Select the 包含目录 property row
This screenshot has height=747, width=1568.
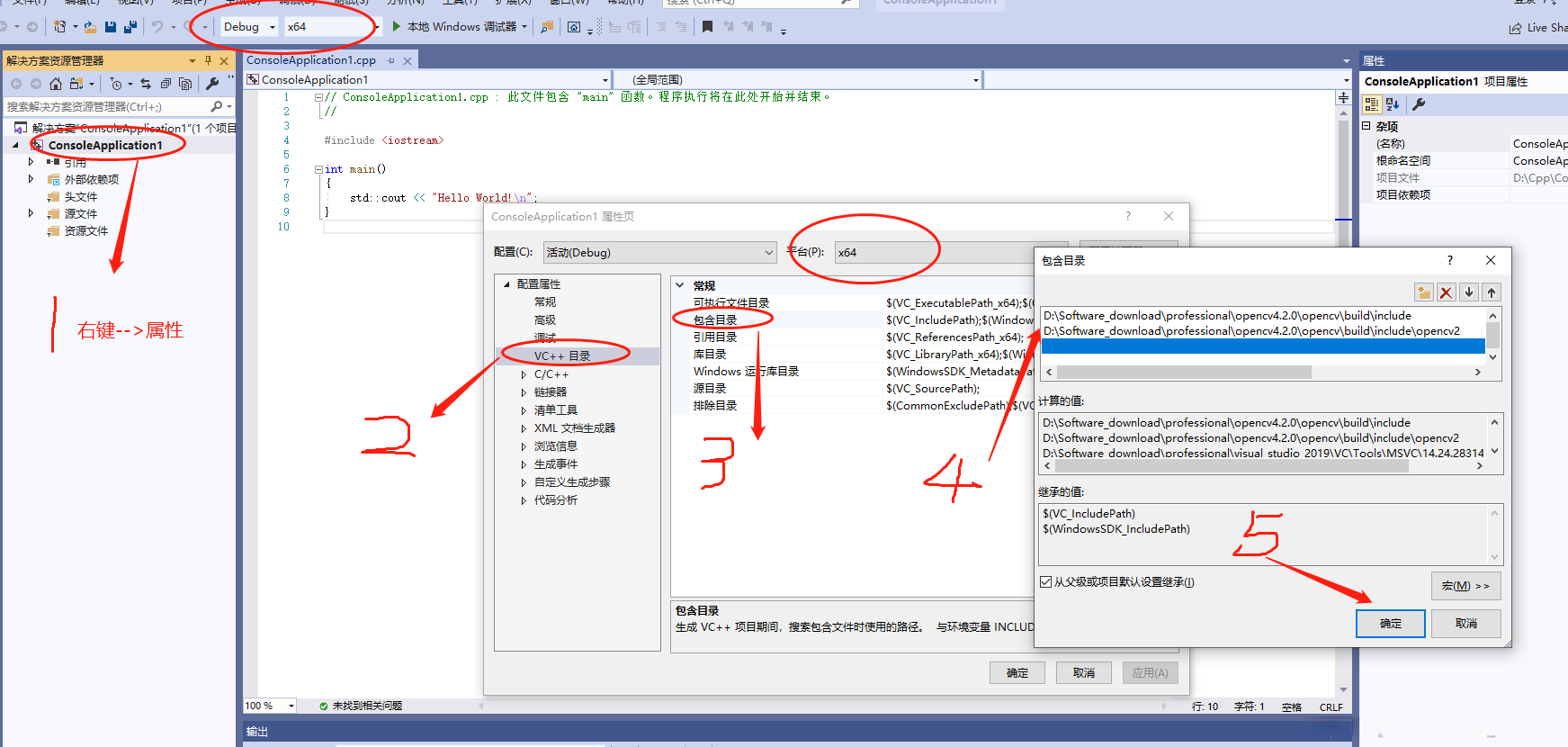[853, 319]
